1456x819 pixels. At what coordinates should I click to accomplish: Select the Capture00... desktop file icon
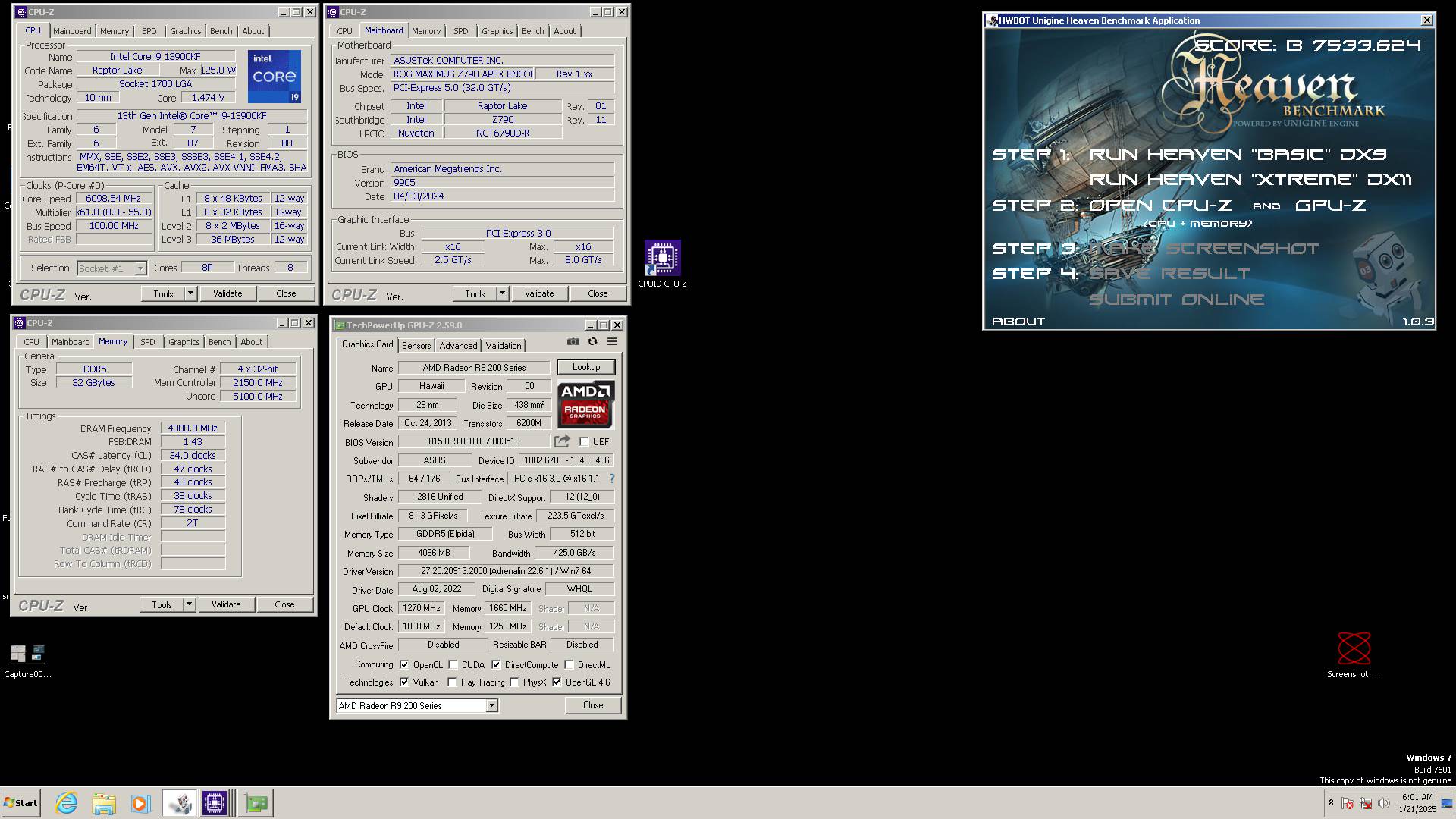coord(27,661)
